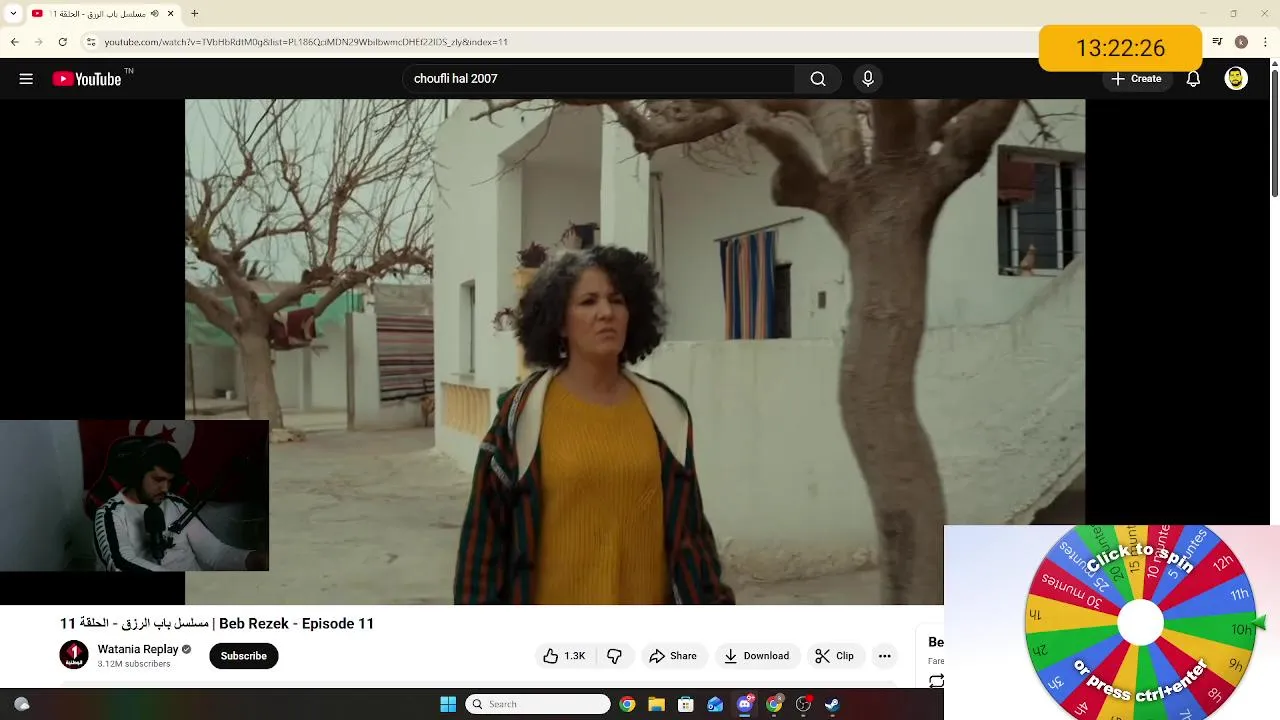Screen dimensions: 1280x720
Task: Open Chrome three-dot menu
Action: tap(1263, 42)
